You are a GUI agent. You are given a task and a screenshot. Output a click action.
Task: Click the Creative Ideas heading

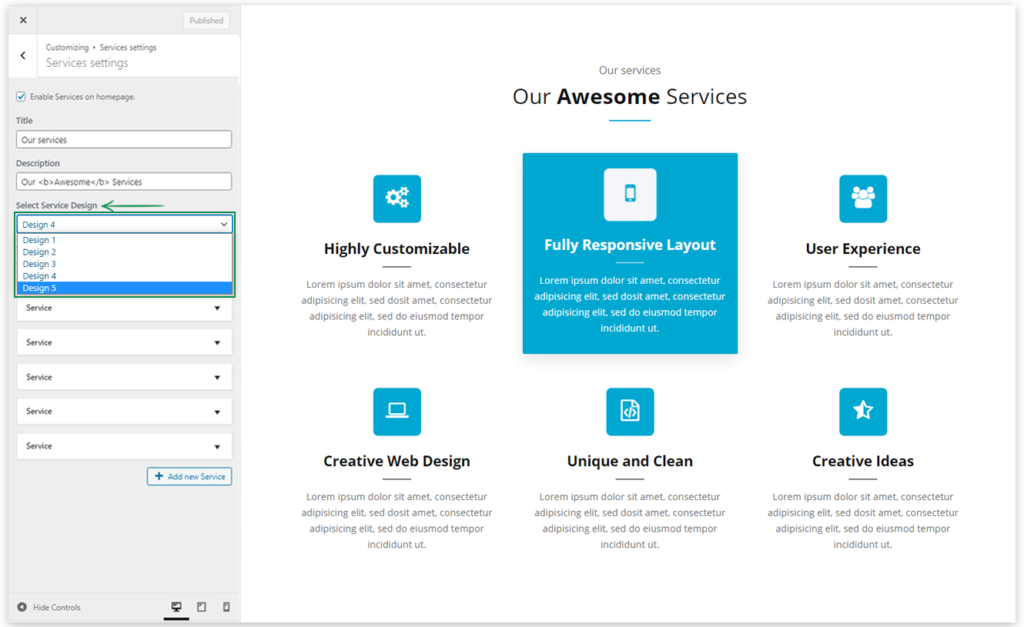(863, 461)
